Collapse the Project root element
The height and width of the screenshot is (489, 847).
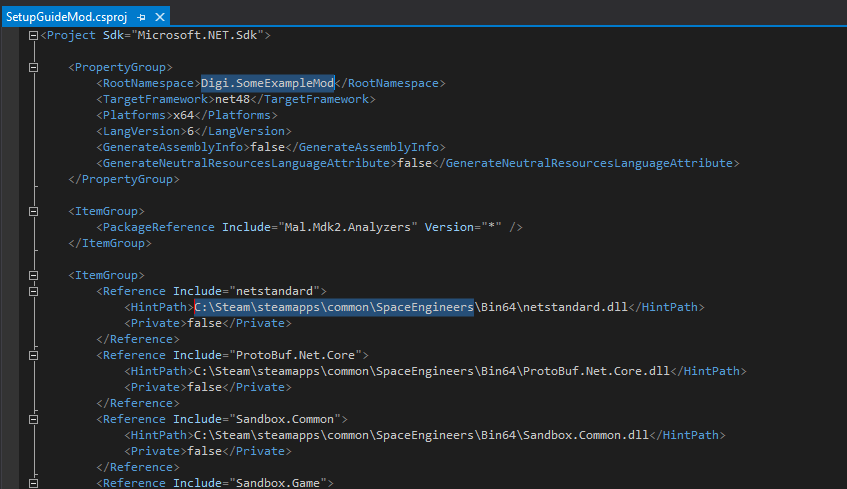click(34, 35)
